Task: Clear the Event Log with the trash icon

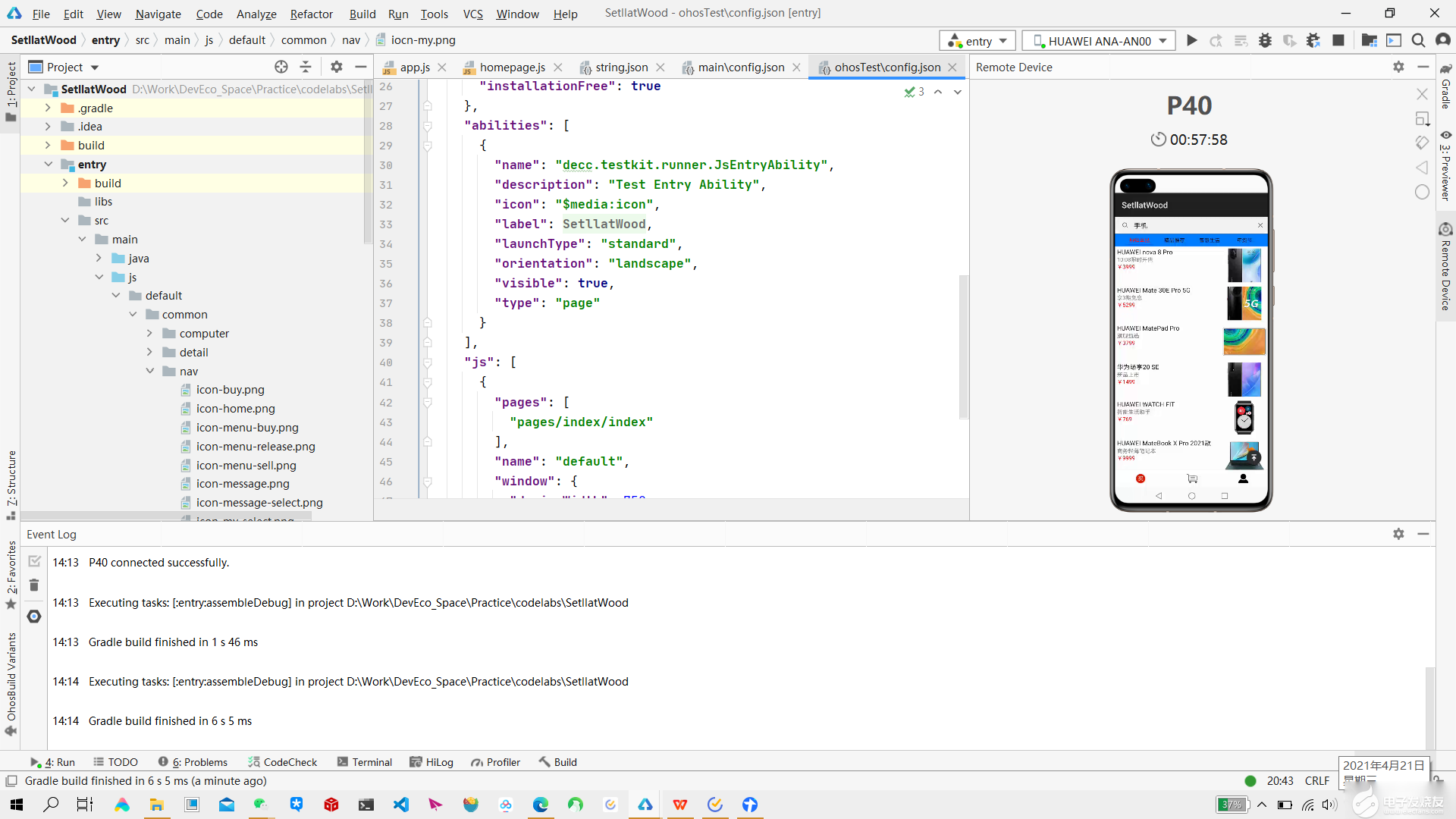Action: point(34,585)
